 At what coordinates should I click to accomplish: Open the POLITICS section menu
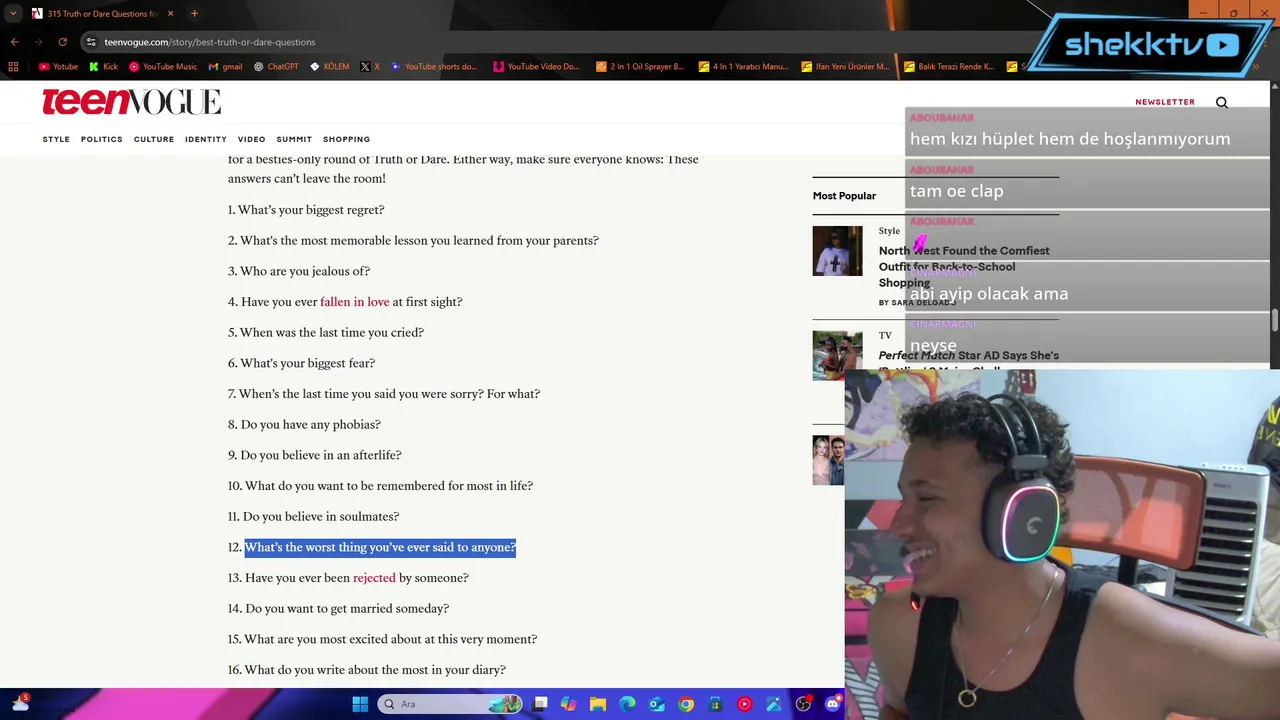click(102, 139)
